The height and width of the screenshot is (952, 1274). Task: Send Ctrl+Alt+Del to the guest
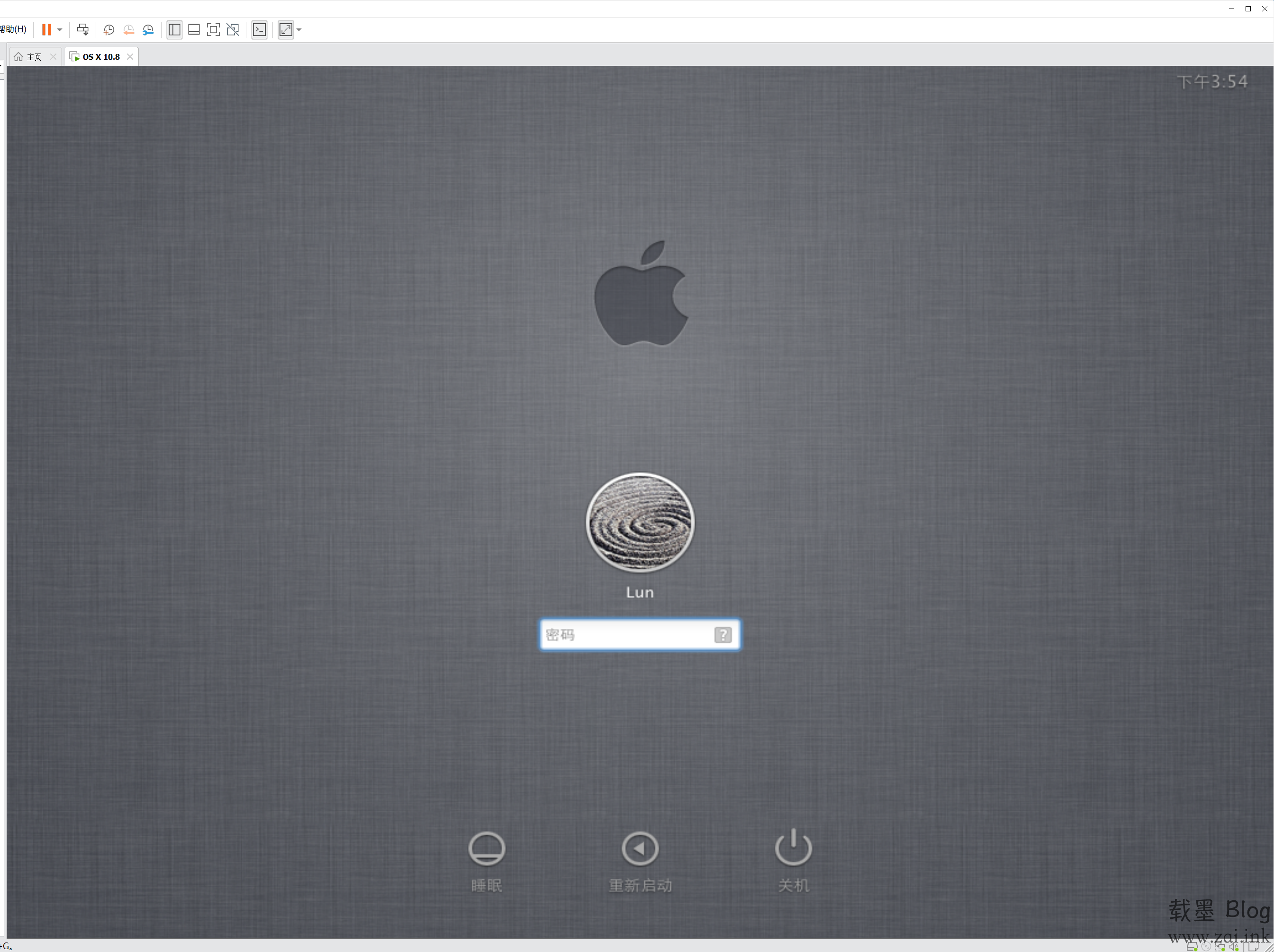click(83, 29)
